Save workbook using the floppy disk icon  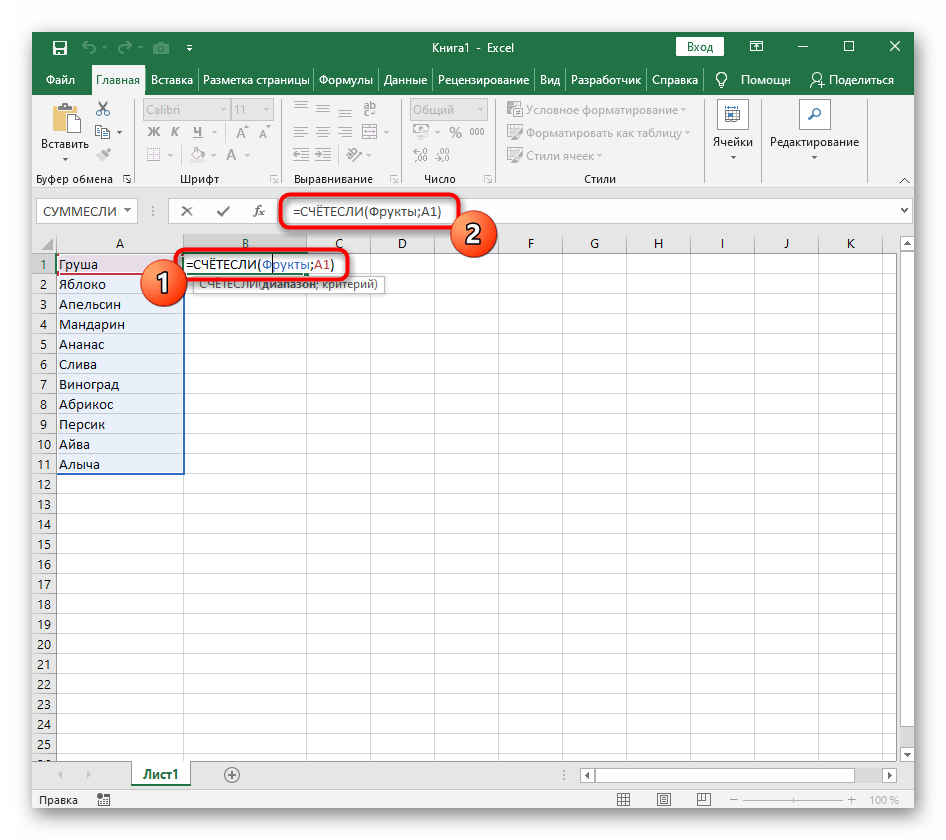point(60,47)
